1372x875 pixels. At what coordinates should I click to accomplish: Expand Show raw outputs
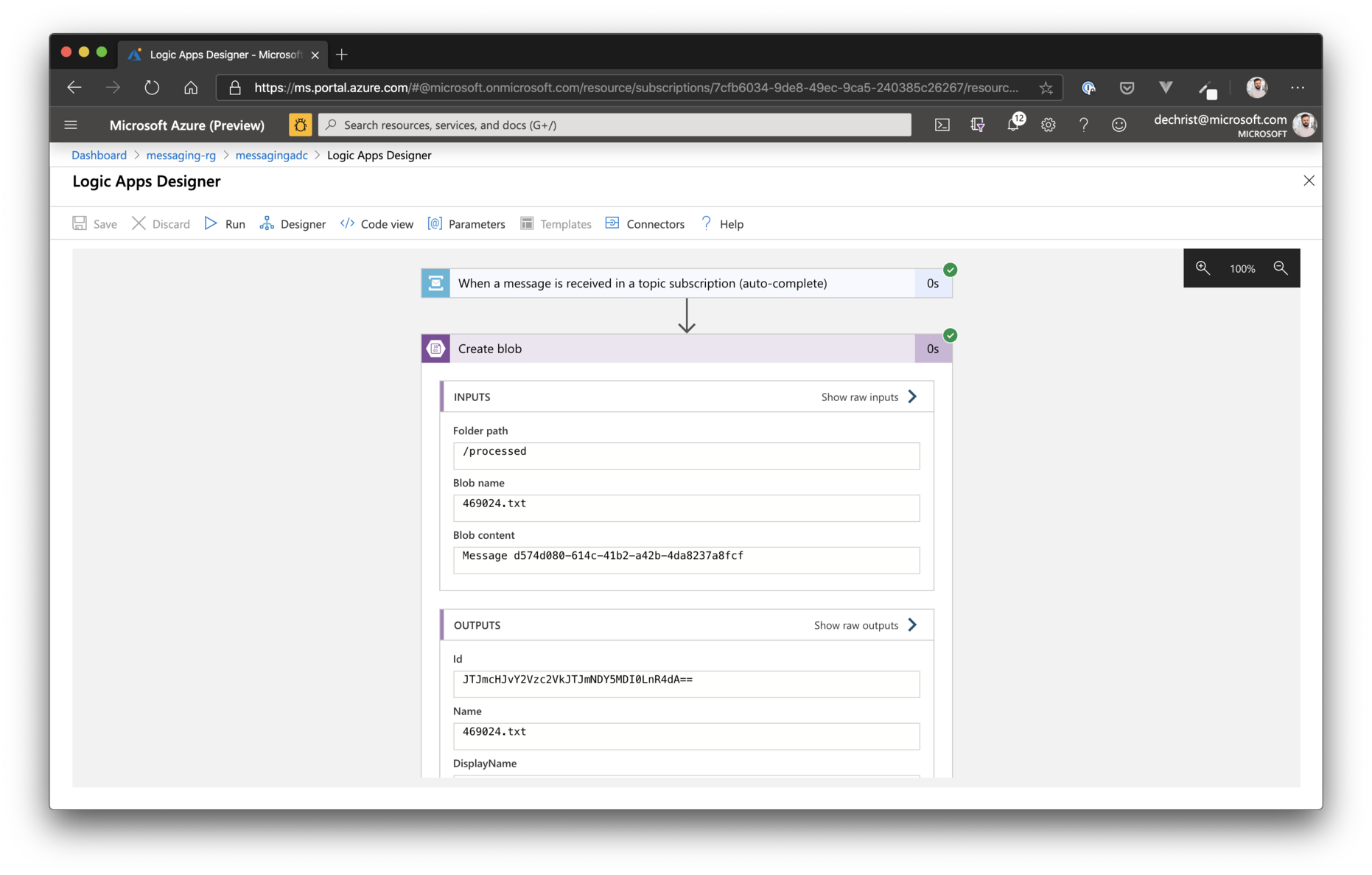(865, 625)
